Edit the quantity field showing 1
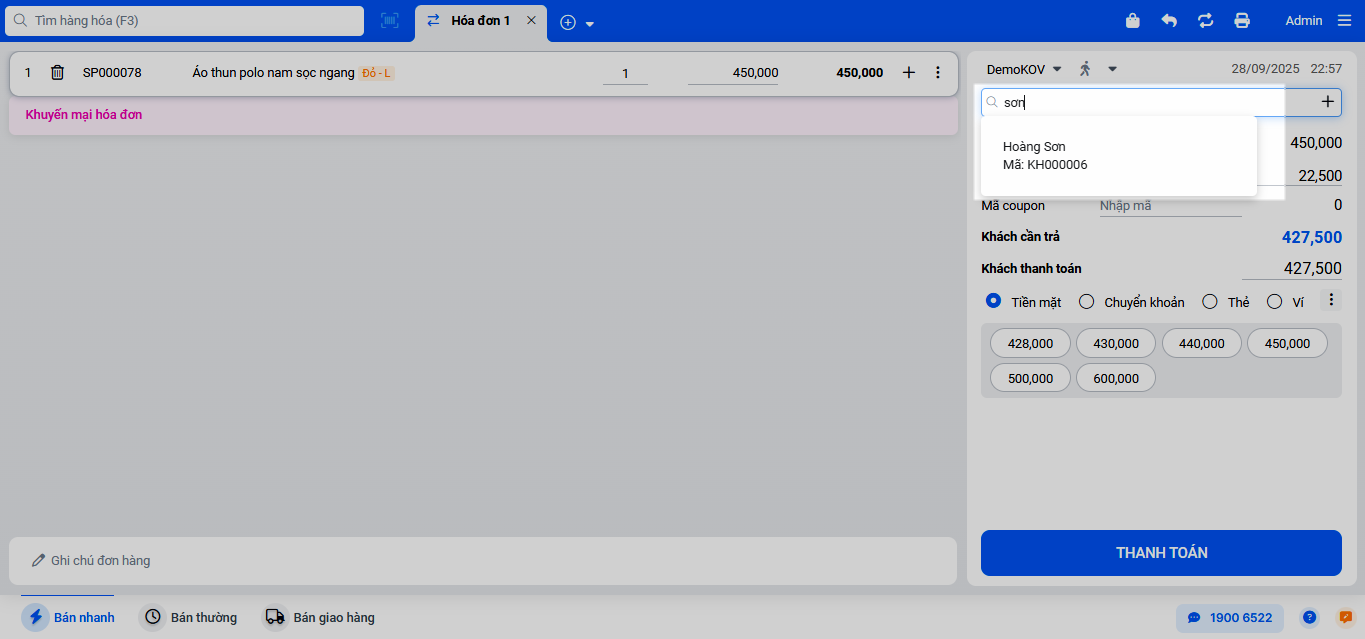The image size is (1365, 639). coord(625,73)
